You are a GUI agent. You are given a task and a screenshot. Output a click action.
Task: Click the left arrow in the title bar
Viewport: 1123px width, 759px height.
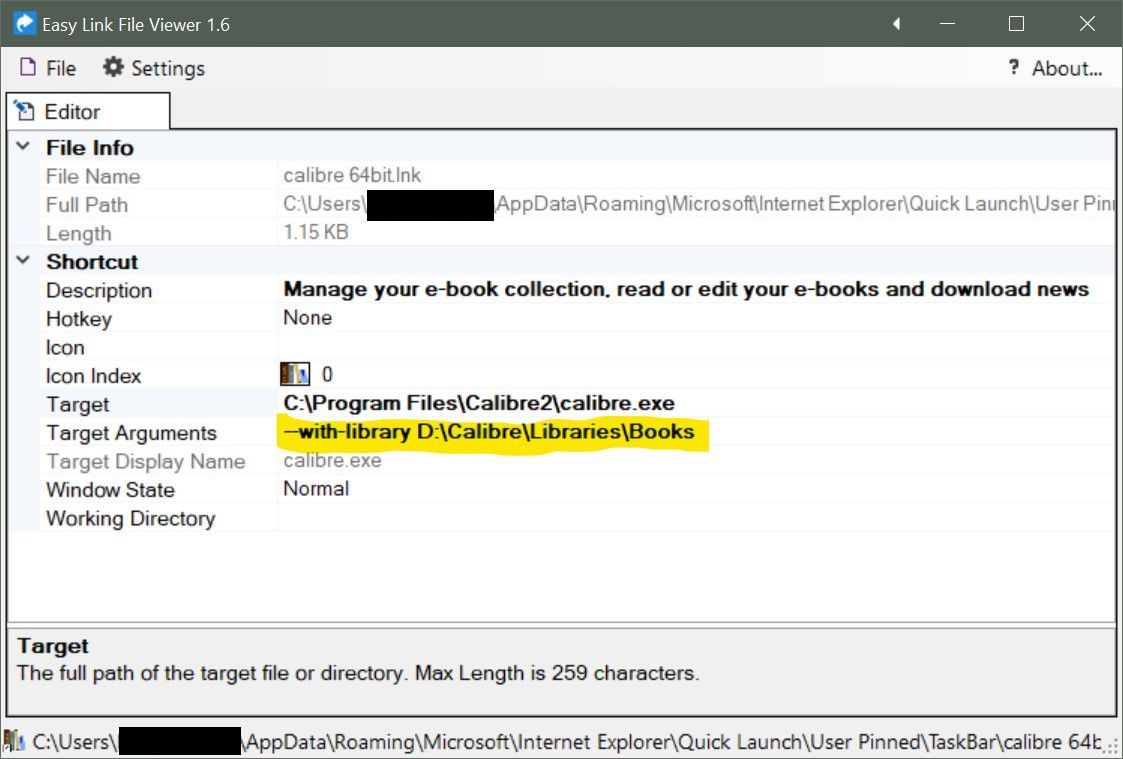pyautogui.click(x=896, y=24)
